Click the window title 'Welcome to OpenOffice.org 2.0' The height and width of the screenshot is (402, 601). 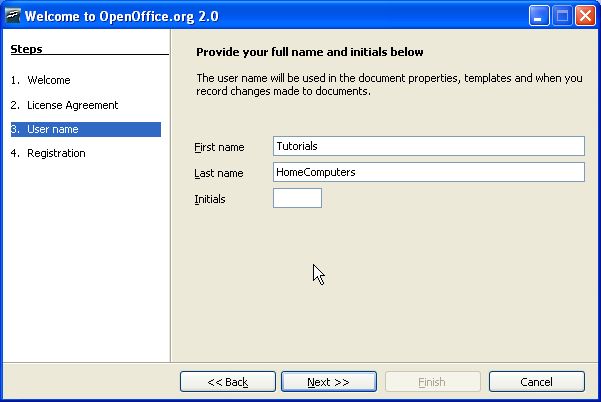coord(122,16)
